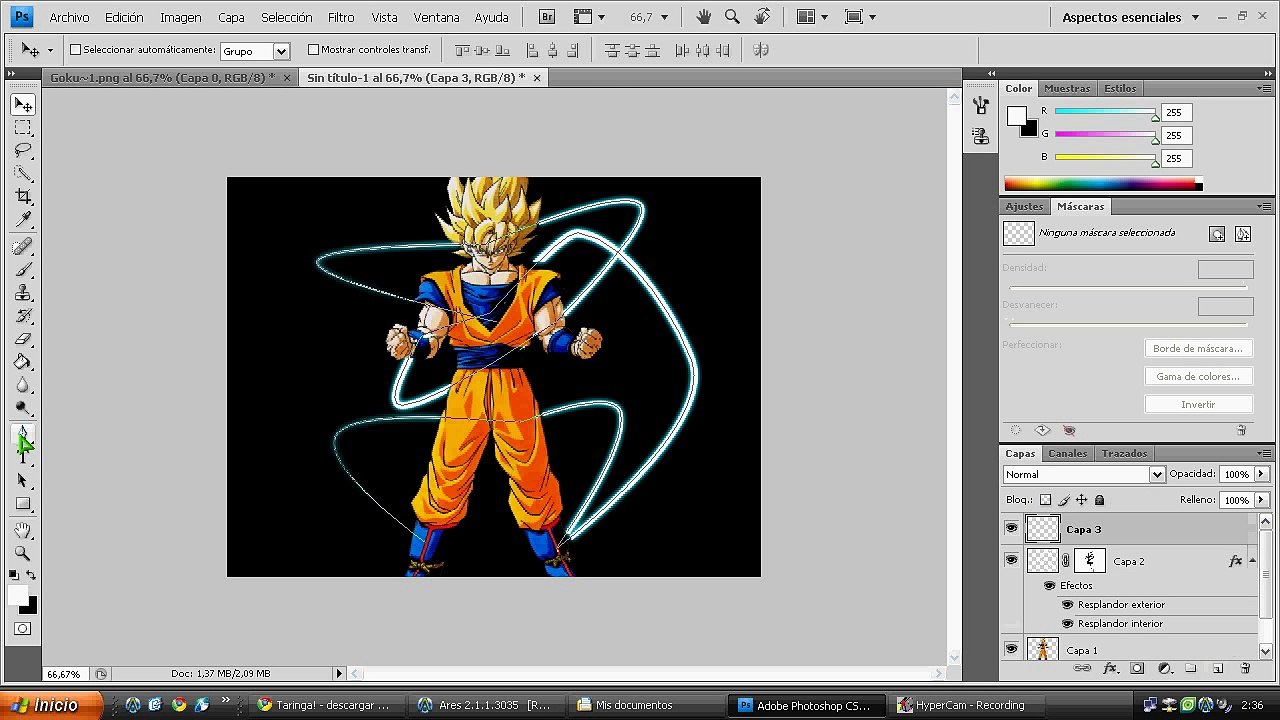Image resolution: width=1280 pixels, height=720 pixels.
Task: Select the Rectangle shape tool
Action: [23, 504]
